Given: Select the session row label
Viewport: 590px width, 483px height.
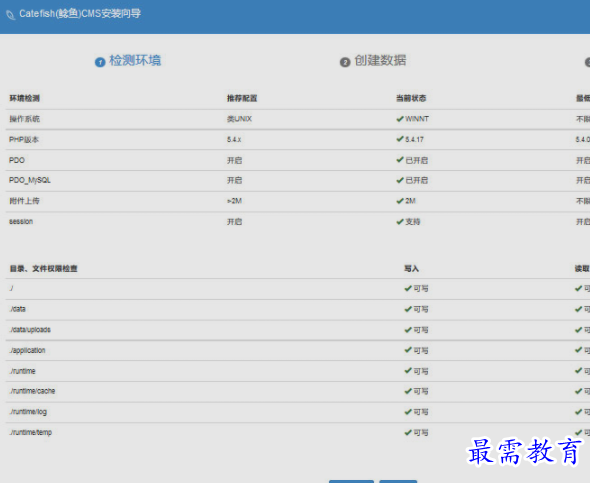Looking at the screenshot, I should [21, 222].
